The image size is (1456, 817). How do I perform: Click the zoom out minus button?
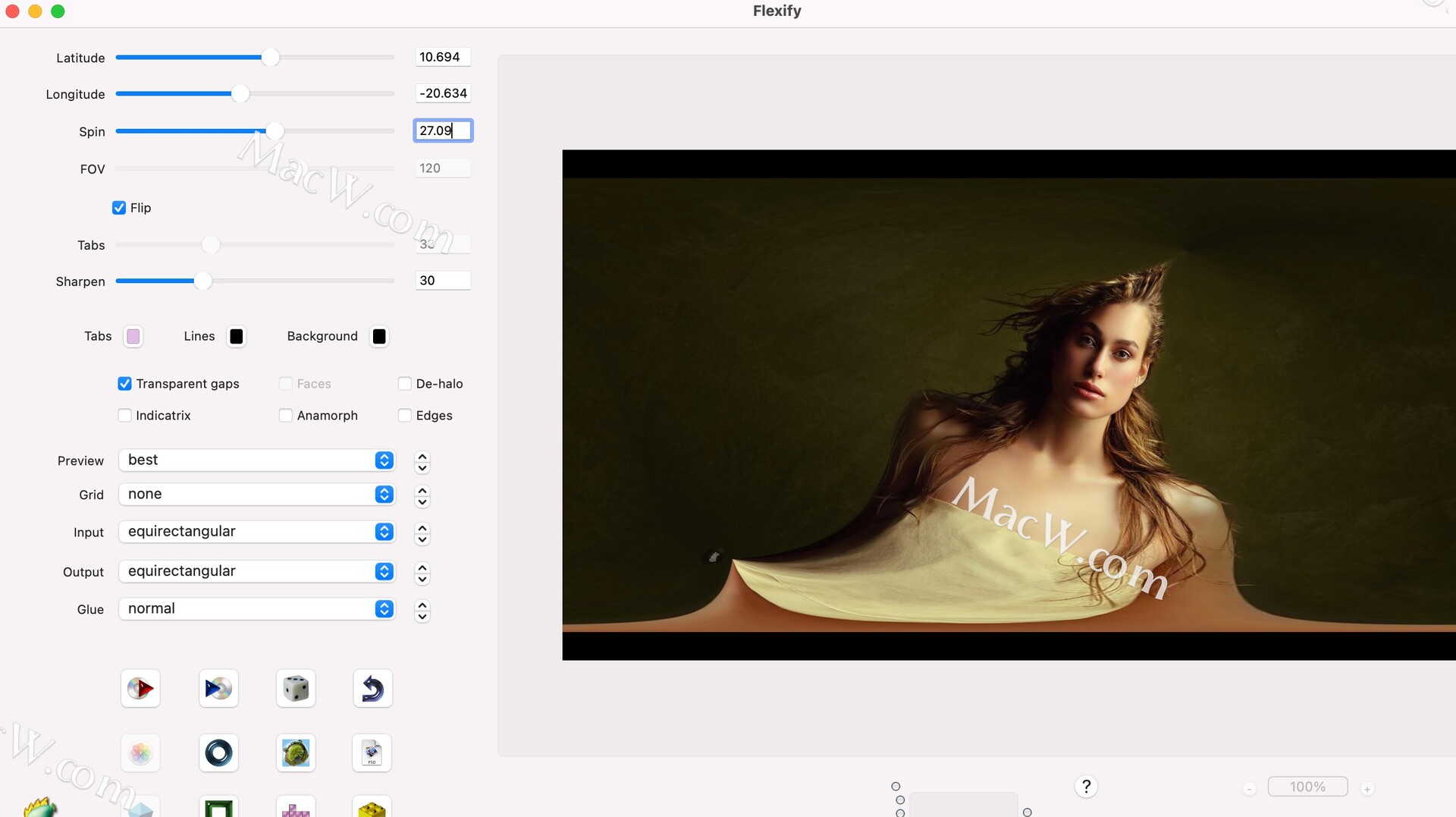1249,789
